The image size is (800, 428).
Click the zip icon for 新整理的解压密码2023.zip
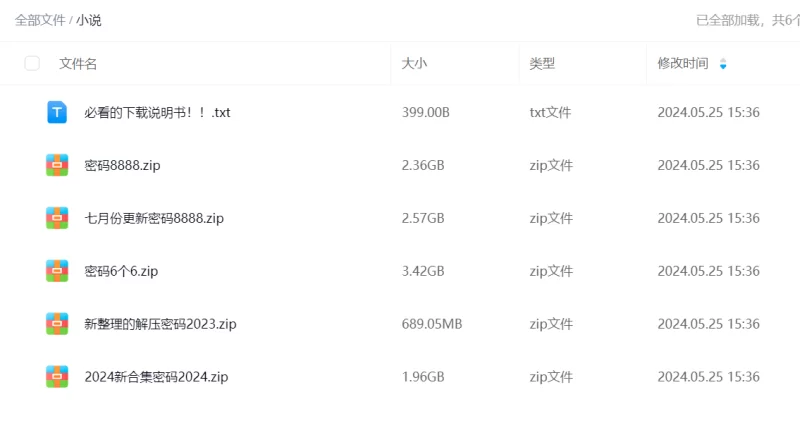click(x=57, y=324)
